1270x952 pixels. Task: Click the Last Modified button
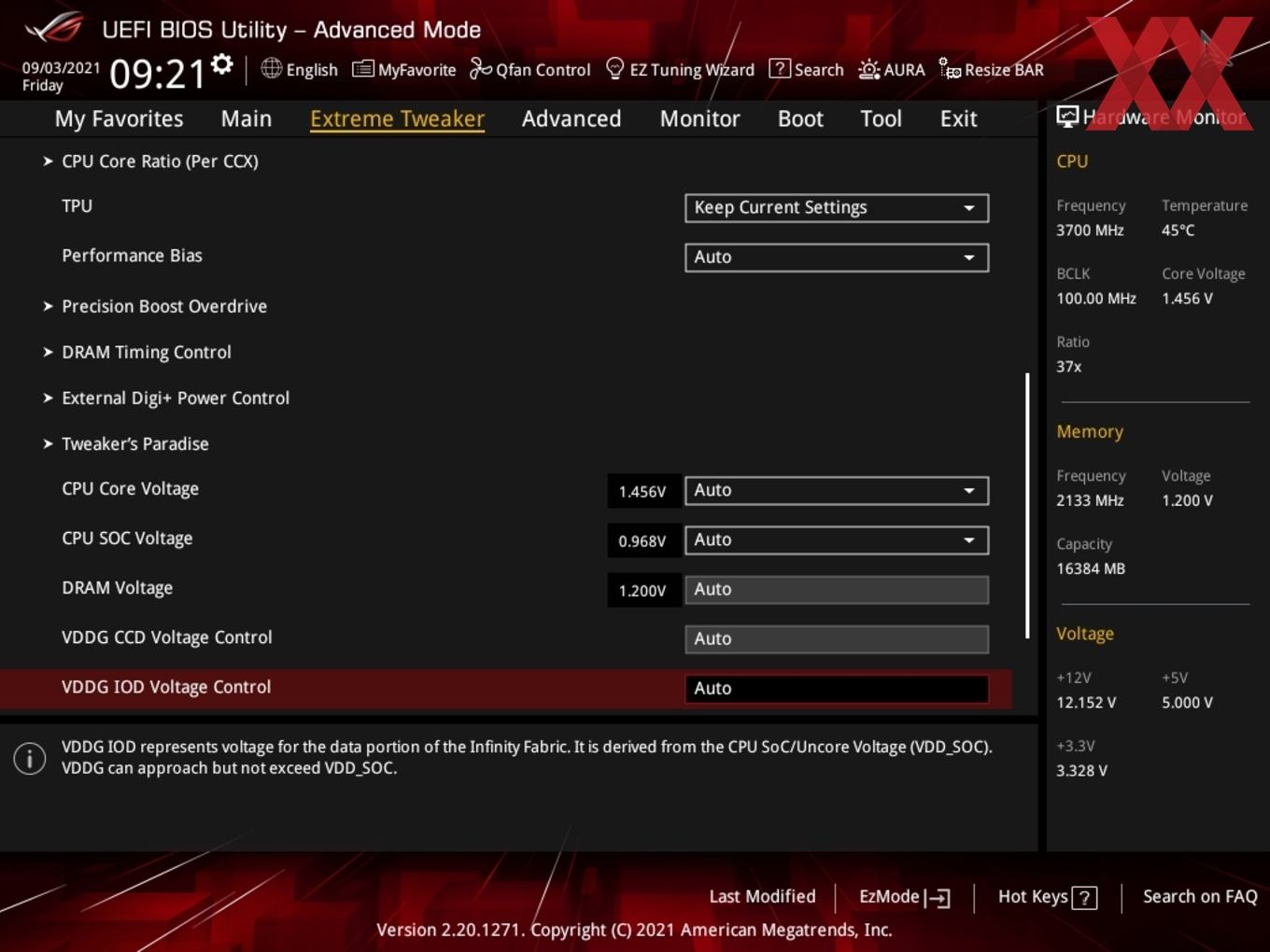tap(762, 896)
